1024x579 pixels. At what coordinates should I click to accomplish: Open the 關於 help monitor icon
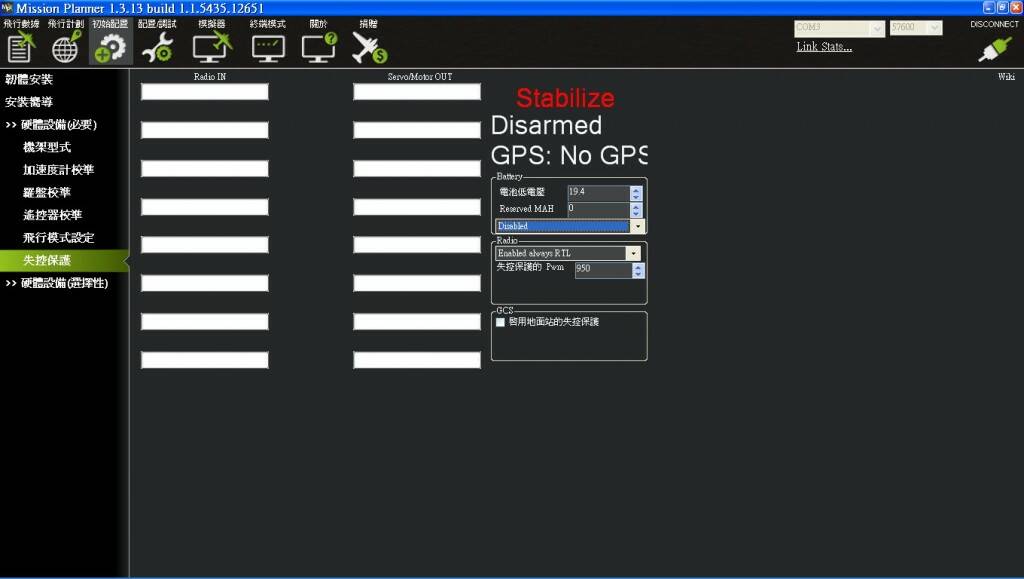pyautogui.click(x=319, y=46)
